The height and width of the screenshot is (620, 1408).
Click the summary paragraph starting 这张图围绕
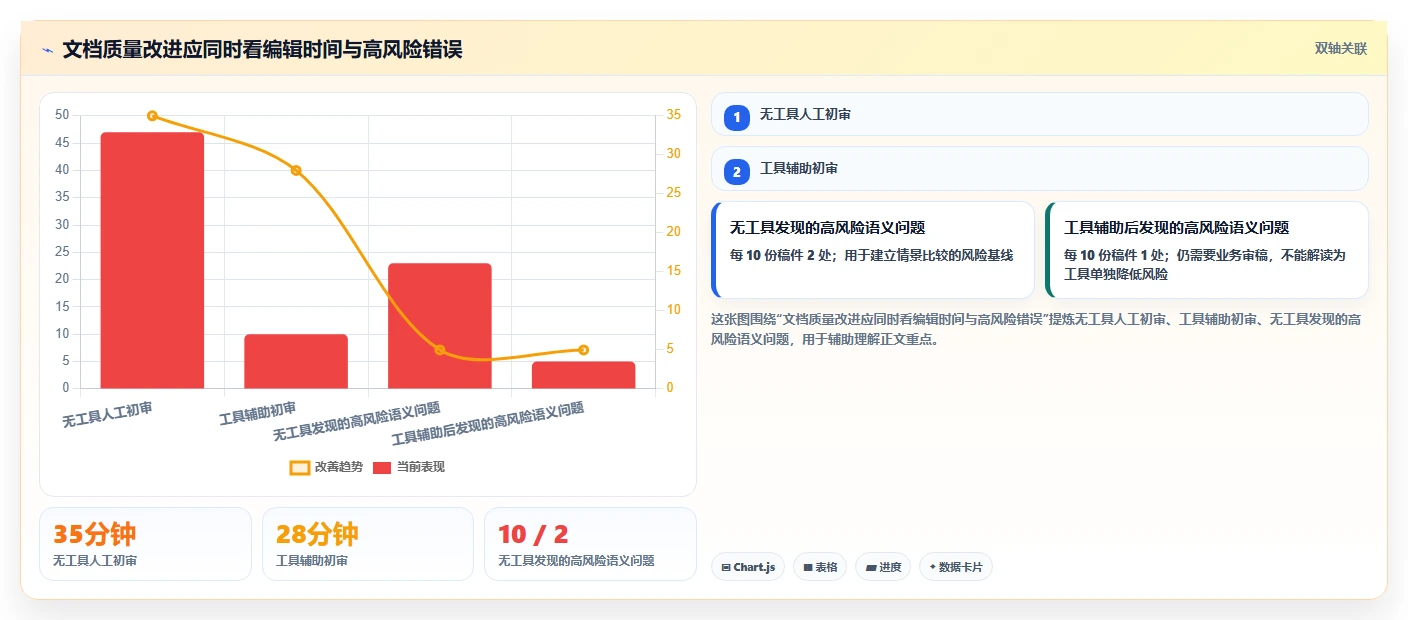[1035, 329]
